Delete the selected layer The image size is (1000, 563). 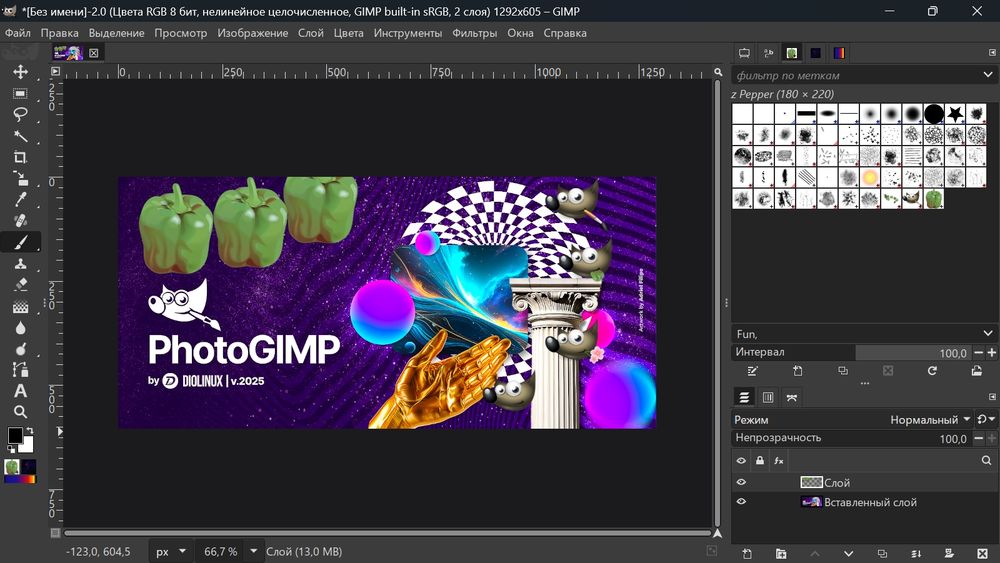click(983, 553)
